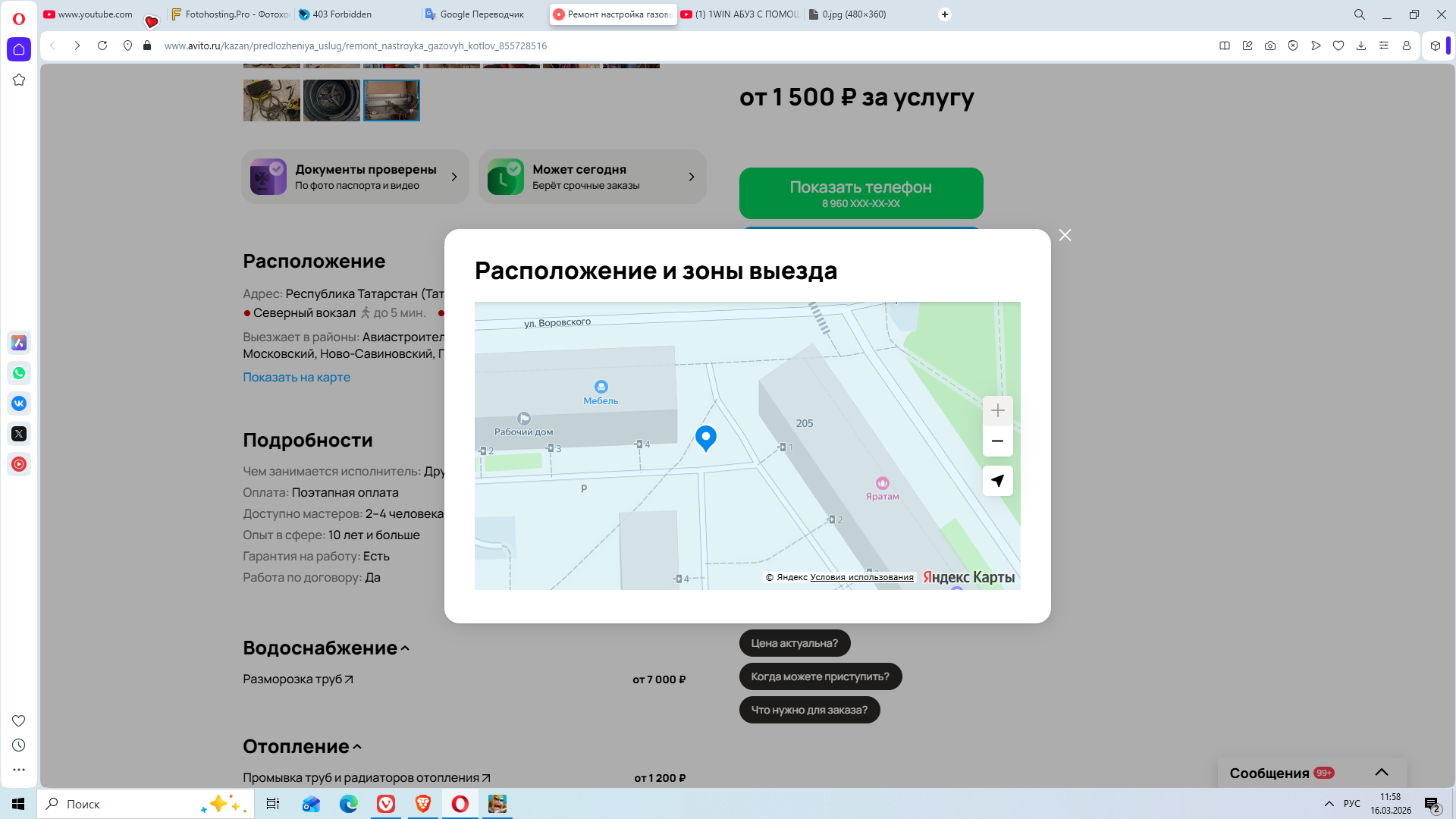Image resolution: width=1456 pixels, height=819 pixels.
Task: Collapse the Отопление section
Action: [x=357, y=747]
